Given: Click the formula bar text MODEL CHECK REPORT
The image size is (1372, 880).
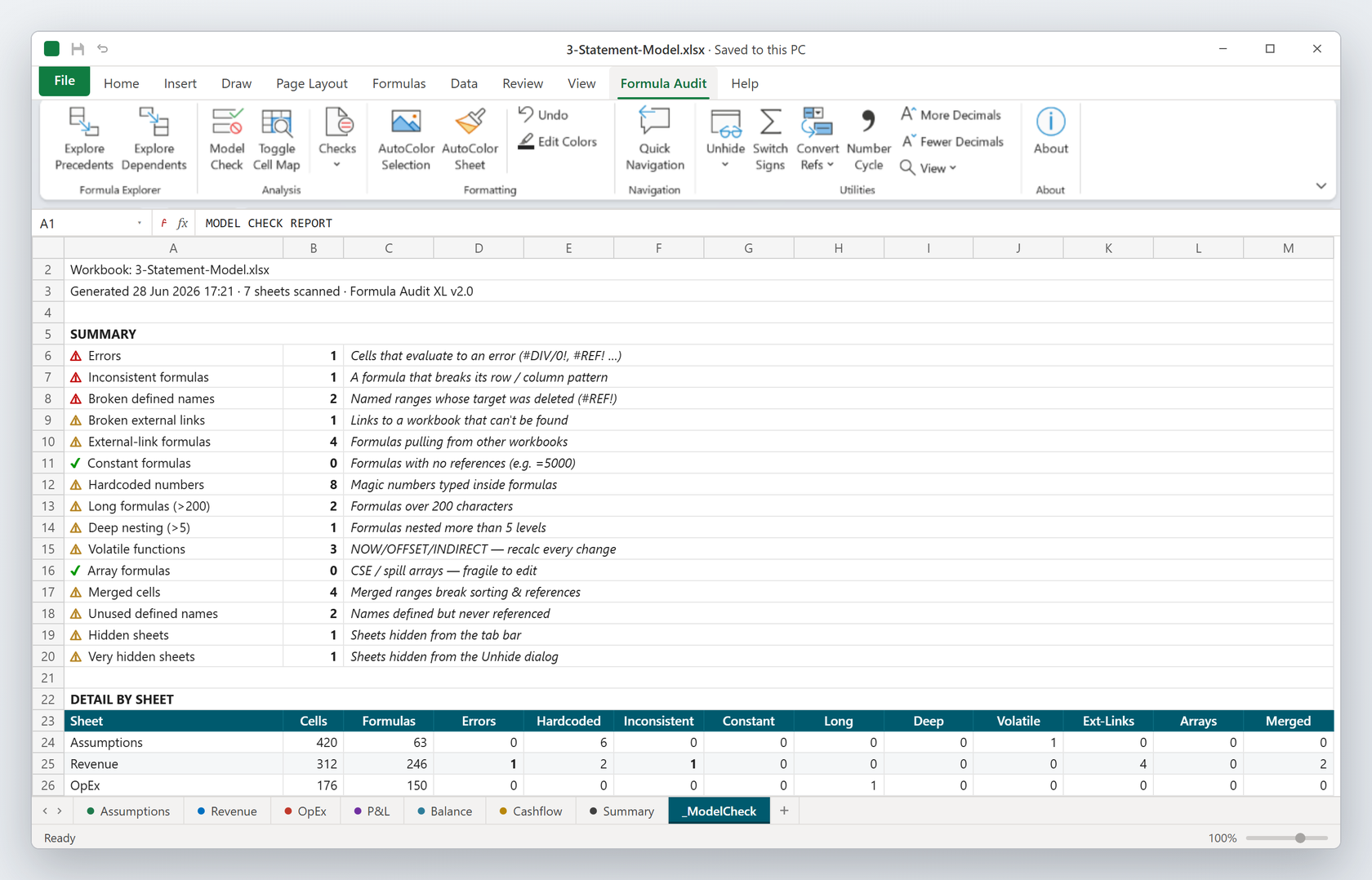Looking at the screenshot, I should 269,223.
